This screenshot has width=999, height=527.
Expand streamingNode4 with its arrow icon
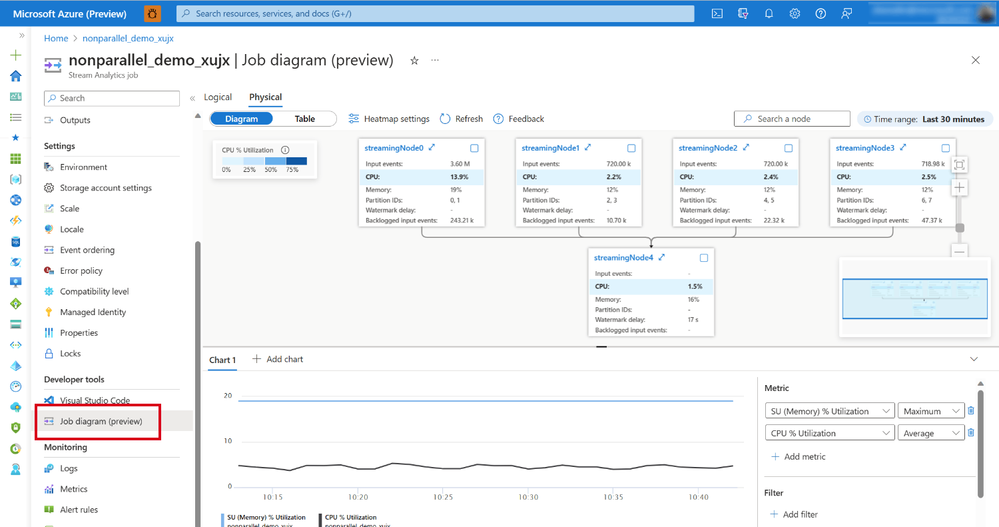click(662, 257)
